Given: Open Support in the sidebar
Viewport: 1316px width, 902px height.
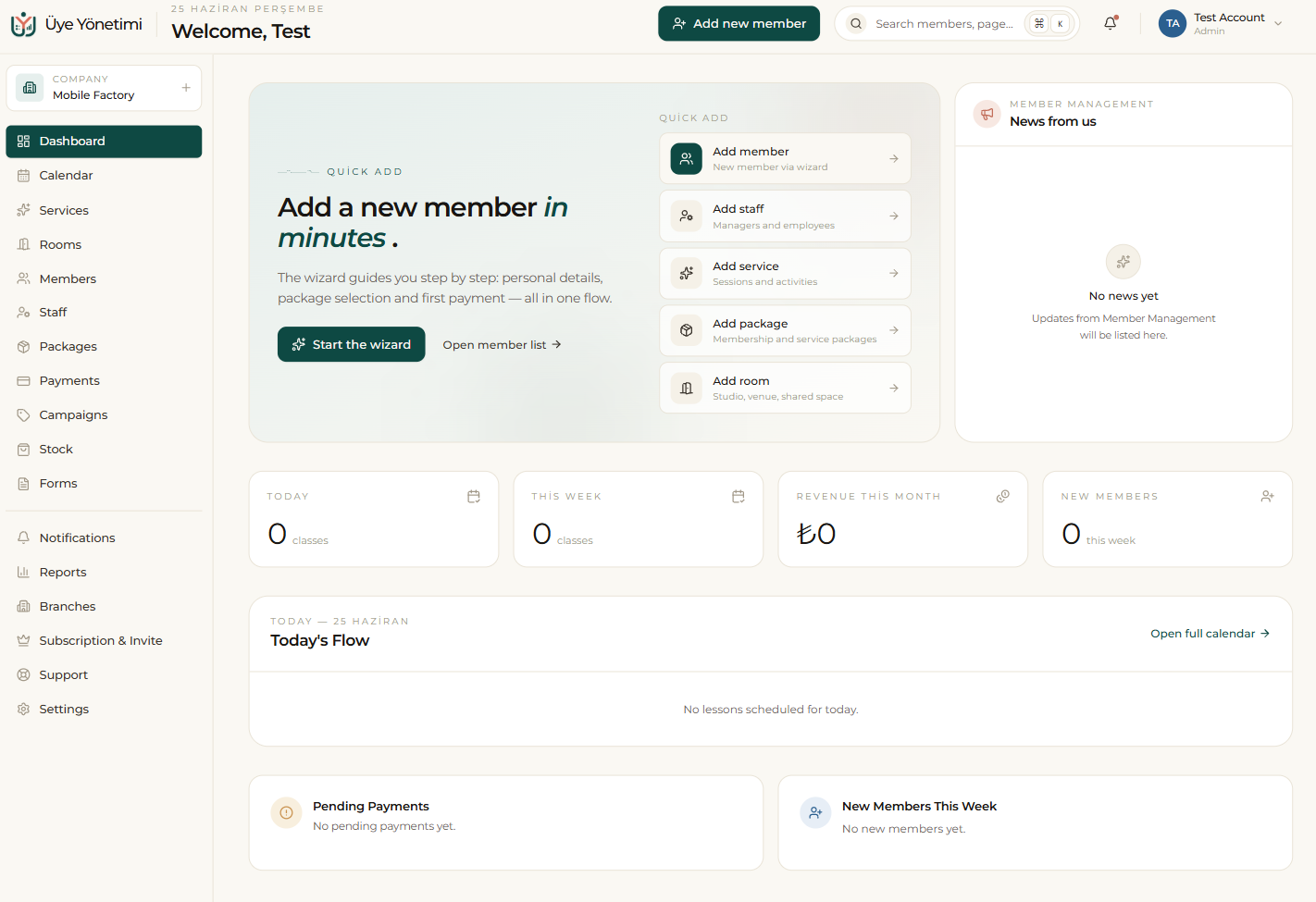Looking at the screenshot, I should point(104,675).
